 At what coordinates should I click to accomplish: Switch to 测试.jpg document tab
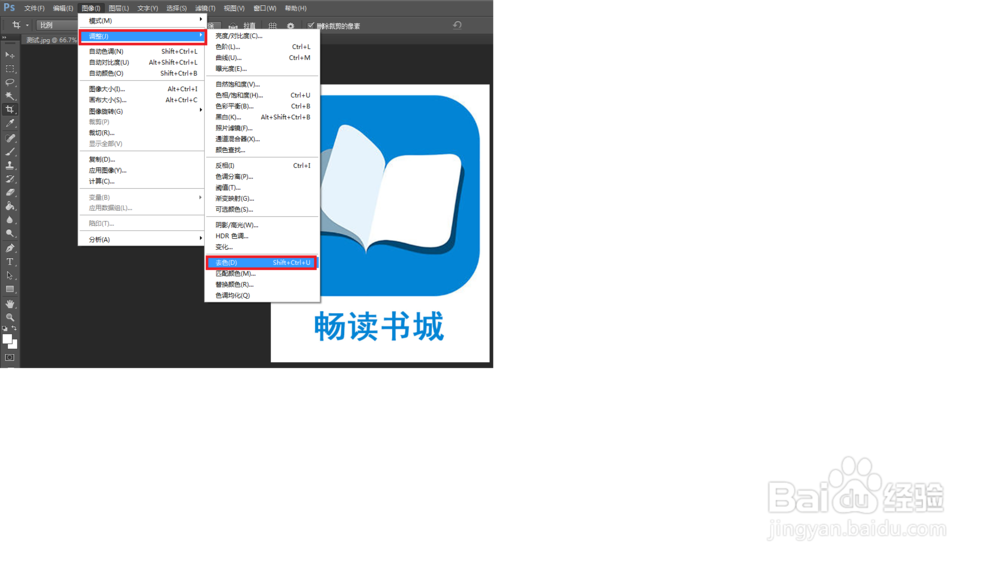51,40
